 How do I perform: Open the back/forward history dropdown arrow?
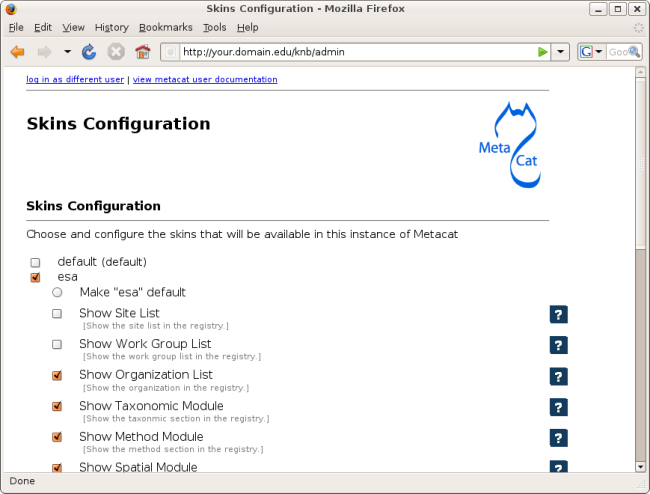click(x=67, y=52)
